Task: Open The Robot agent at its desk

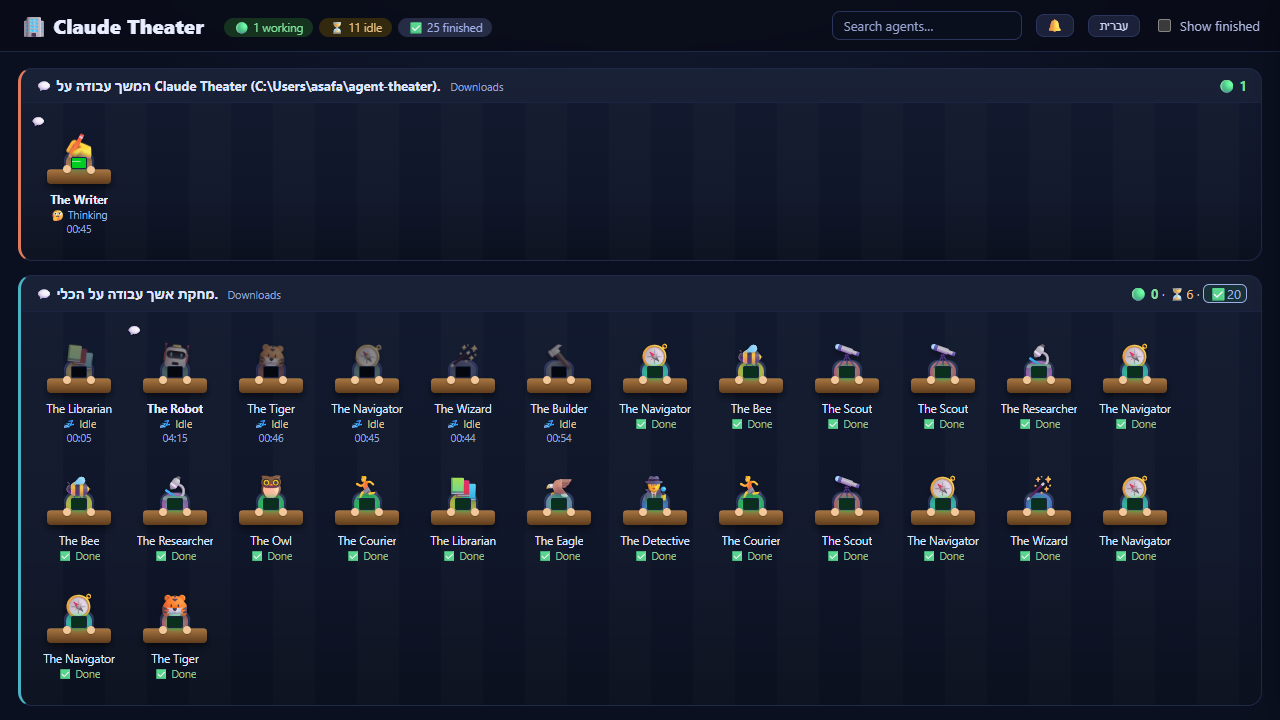Action: pos(175,369)
